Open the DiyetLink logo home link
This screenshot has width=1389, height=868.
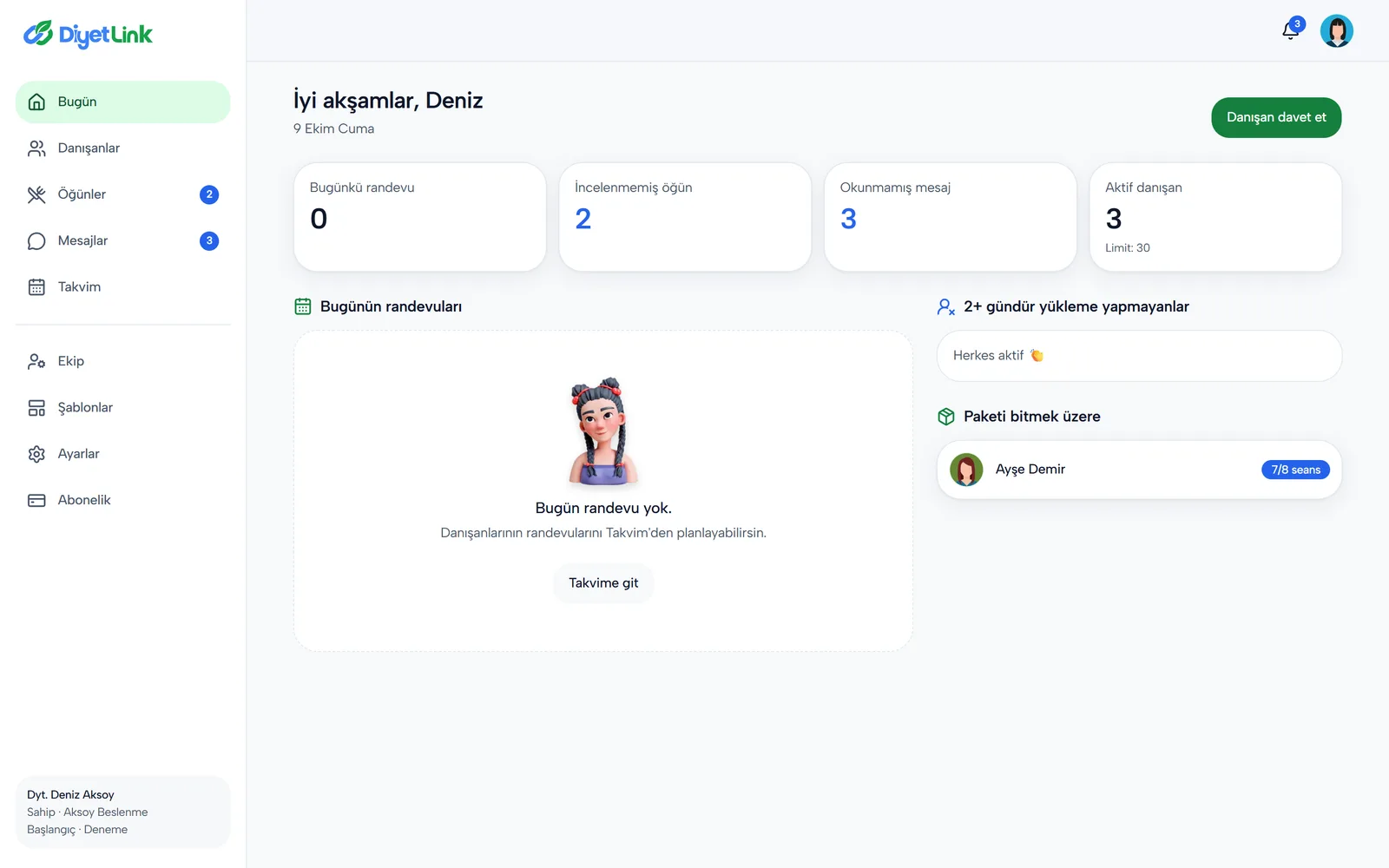88,34
